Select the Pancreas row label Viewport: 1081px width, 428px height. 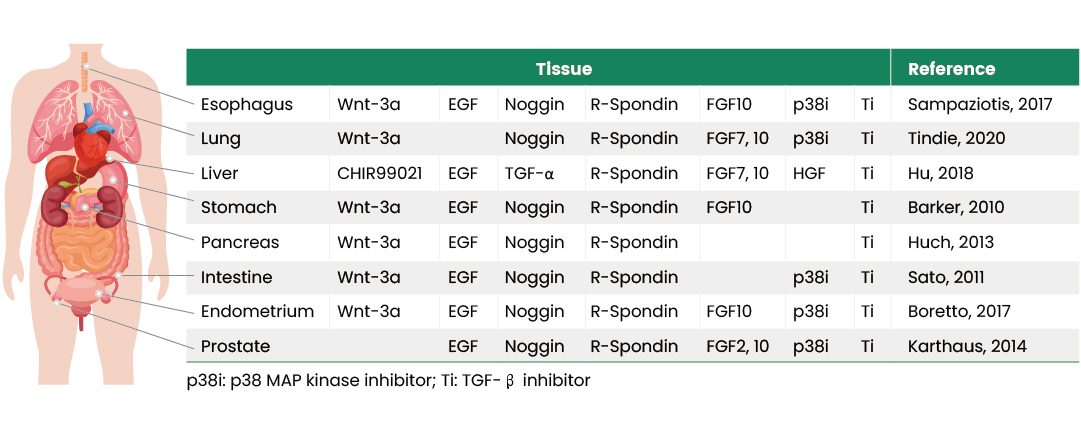[239, 242]
